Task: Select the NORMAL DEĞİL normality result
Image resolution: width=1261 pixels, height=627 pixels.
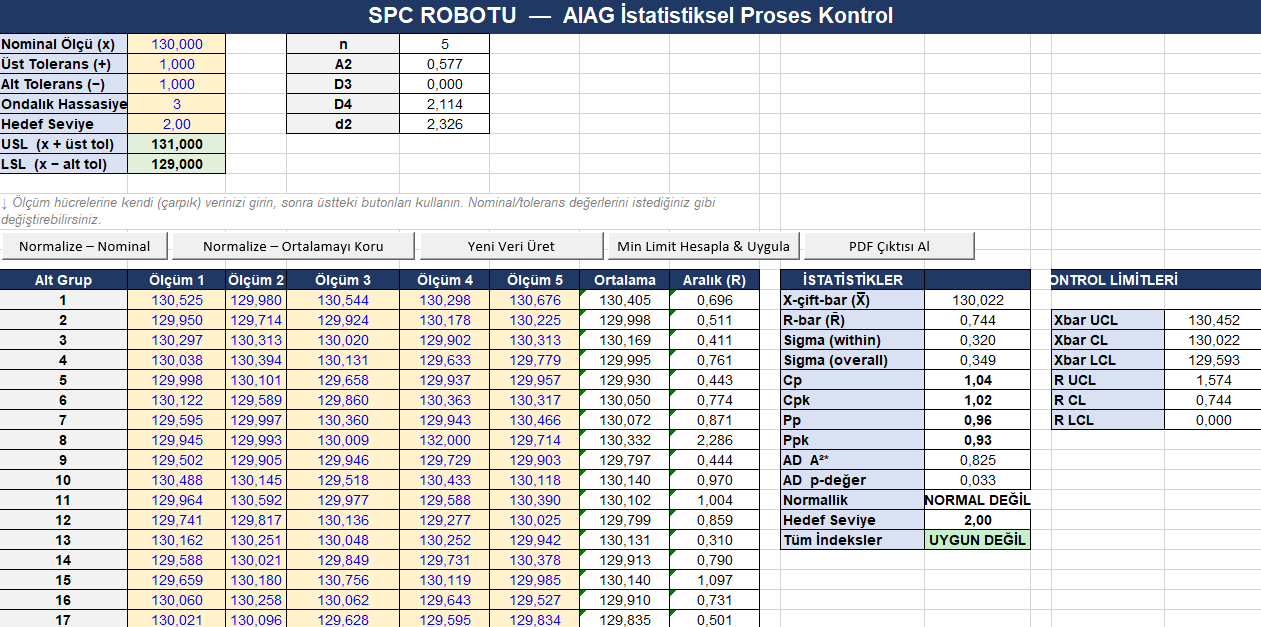Action: (977, 500)
